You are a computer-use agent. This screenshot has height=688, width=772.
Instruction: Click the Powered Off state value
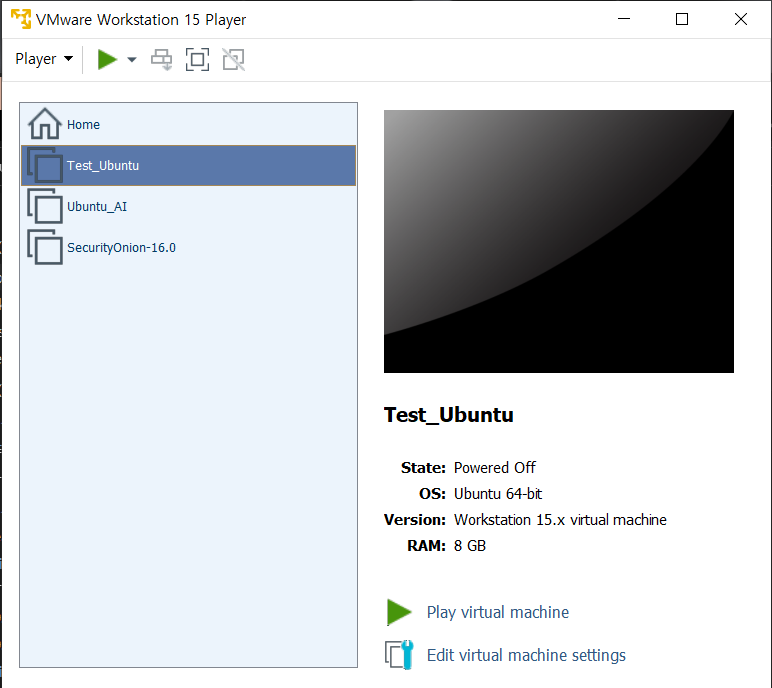494,467
